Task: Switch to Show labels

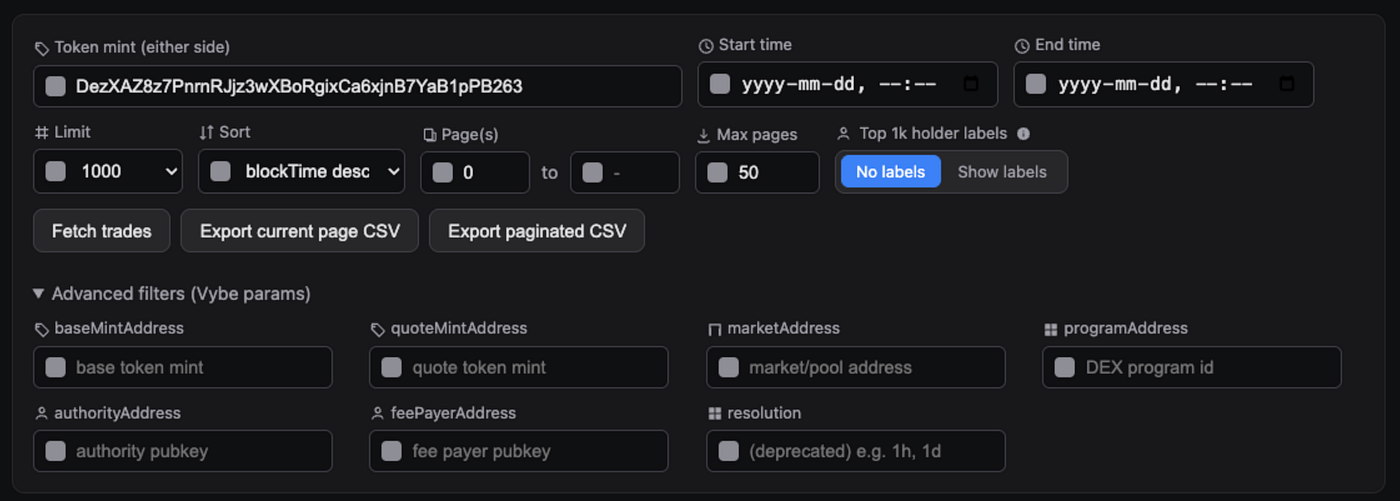Action: pos(1002,172)
